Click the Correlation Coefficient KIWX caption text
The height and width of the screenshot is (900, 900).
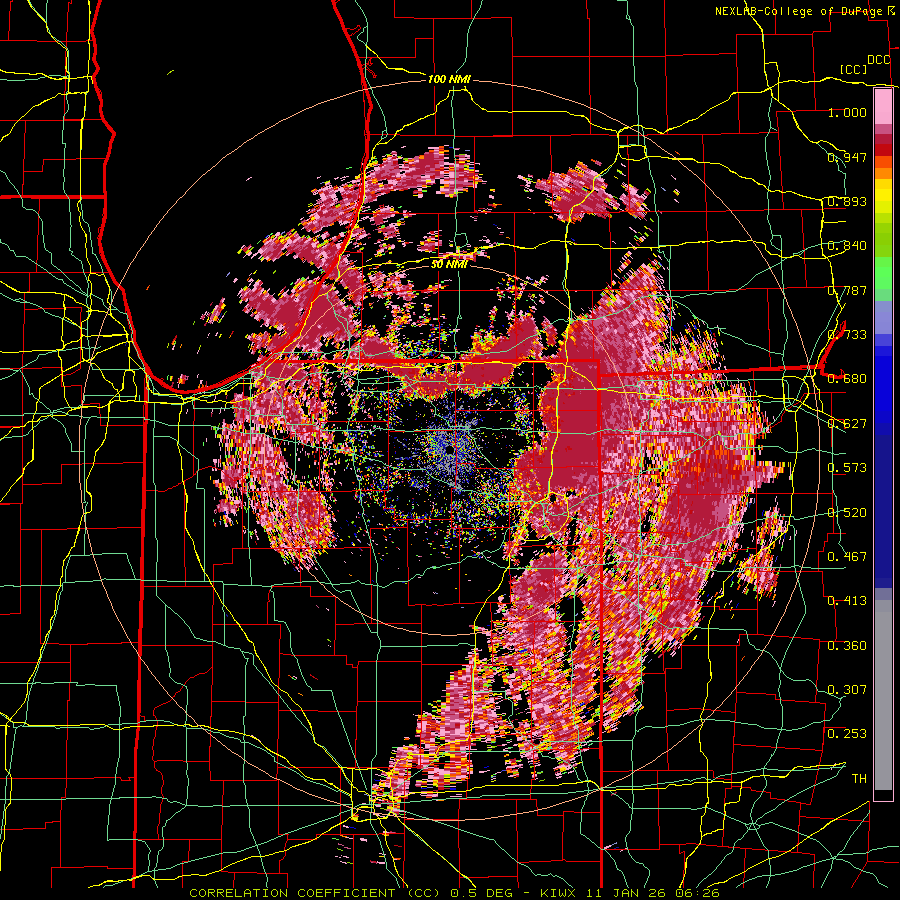coord(454,893)
